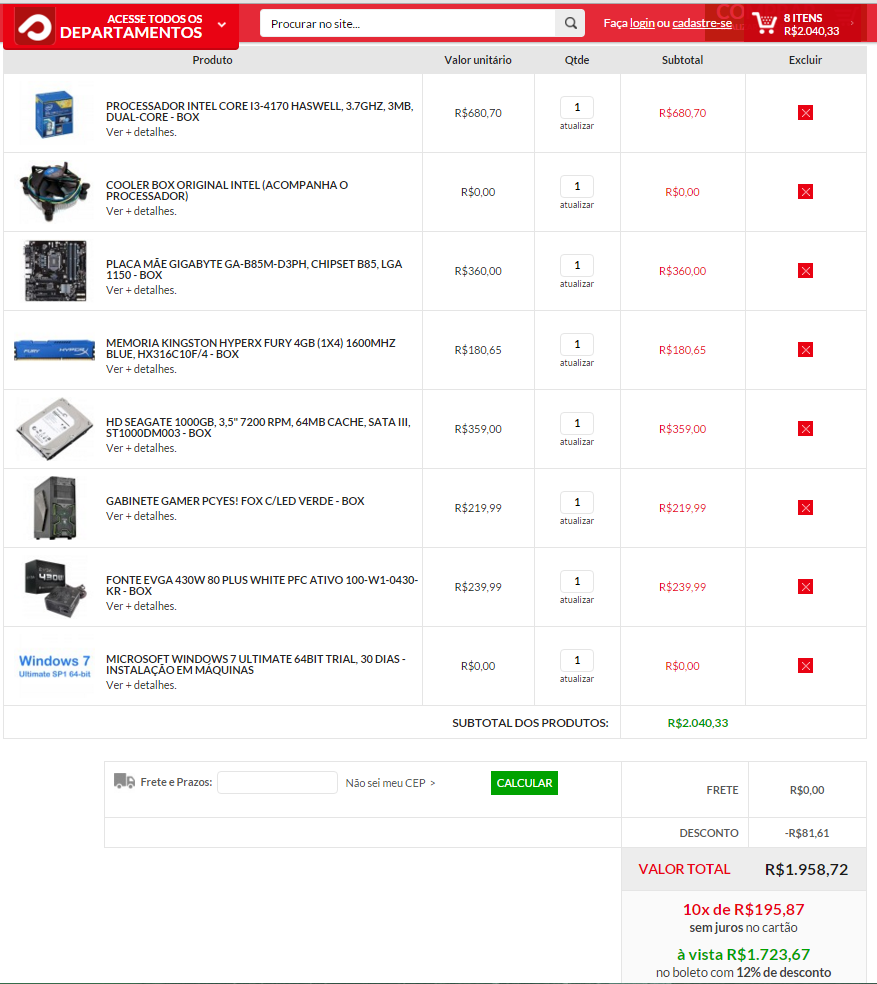Open the PCYES Fox case image
The image size is (877, 984).
[x=55, y=508]
